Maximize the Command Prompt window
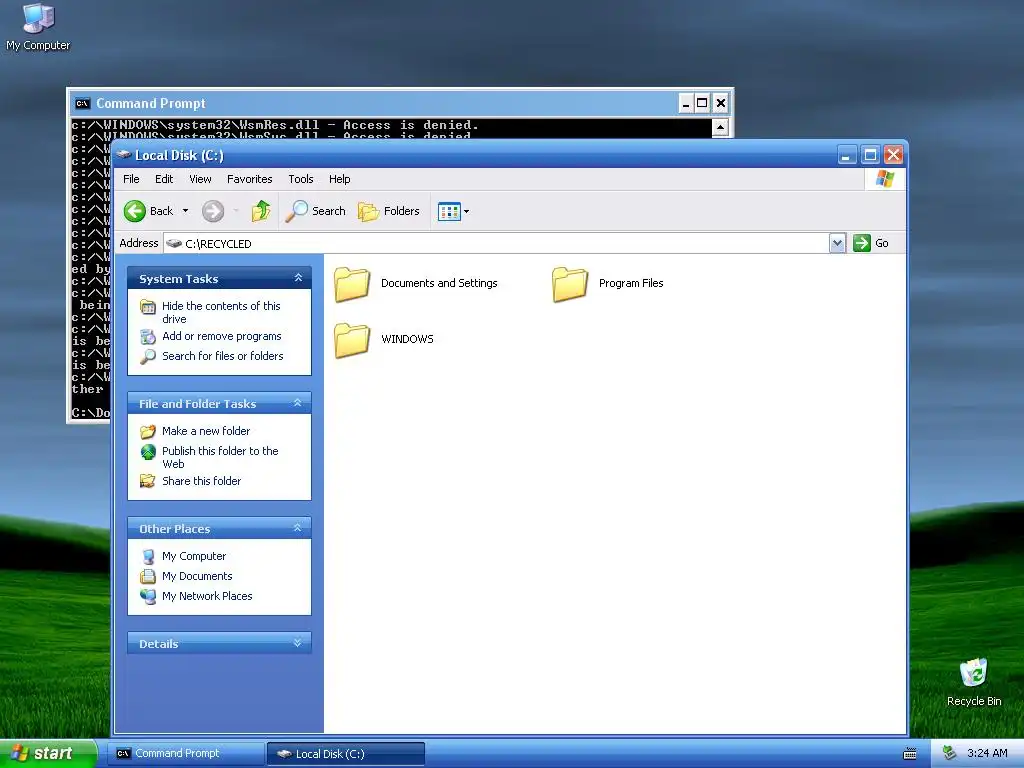1024x768 pixels. (702, 103)
